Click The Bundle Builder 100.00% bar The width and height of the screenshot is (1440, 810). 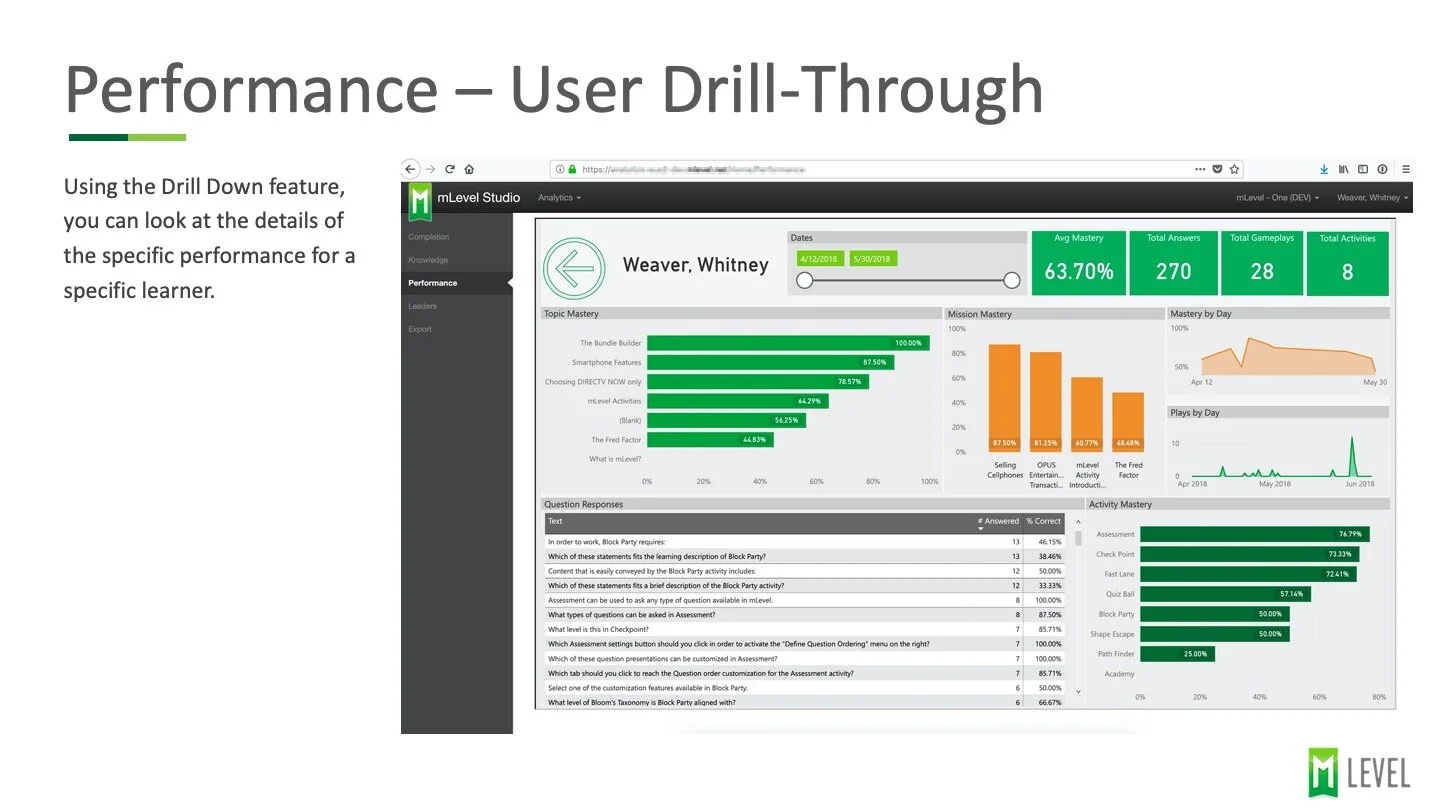(x=788, y=343)
